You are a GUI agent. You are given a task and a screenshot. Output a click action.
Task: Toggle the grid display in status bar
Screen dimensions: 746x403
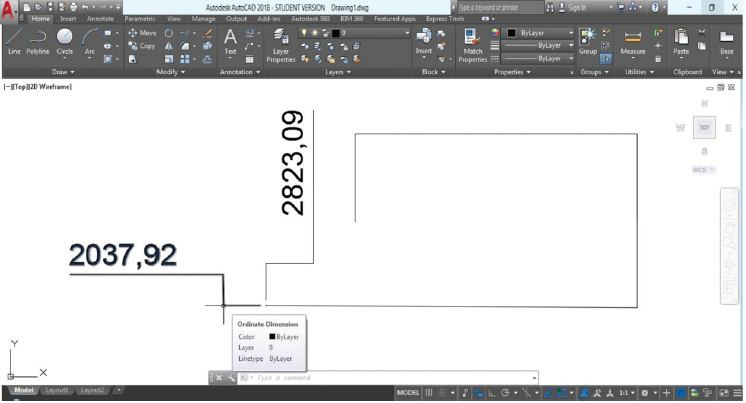[429, 393]
